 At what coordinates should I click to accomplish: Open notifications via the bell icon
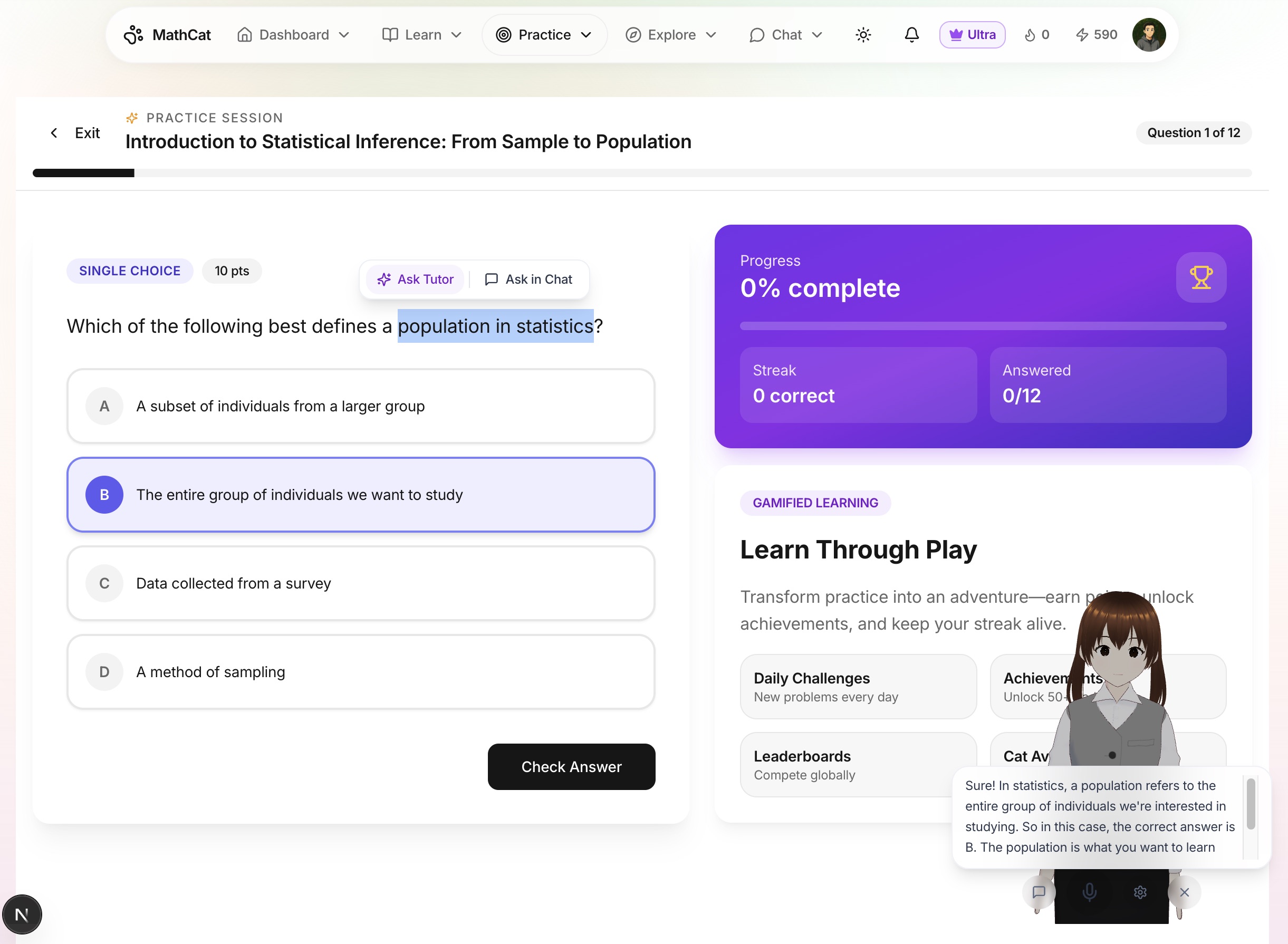tap(911, 34)
